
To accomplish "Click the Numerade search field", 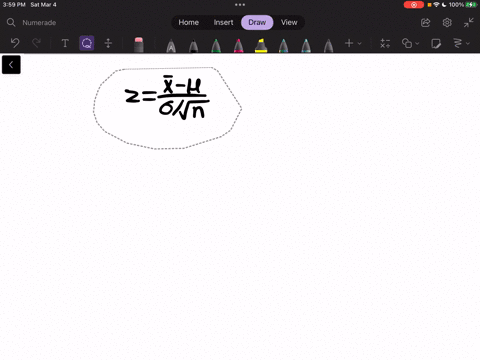I will [x=39, y=23].
